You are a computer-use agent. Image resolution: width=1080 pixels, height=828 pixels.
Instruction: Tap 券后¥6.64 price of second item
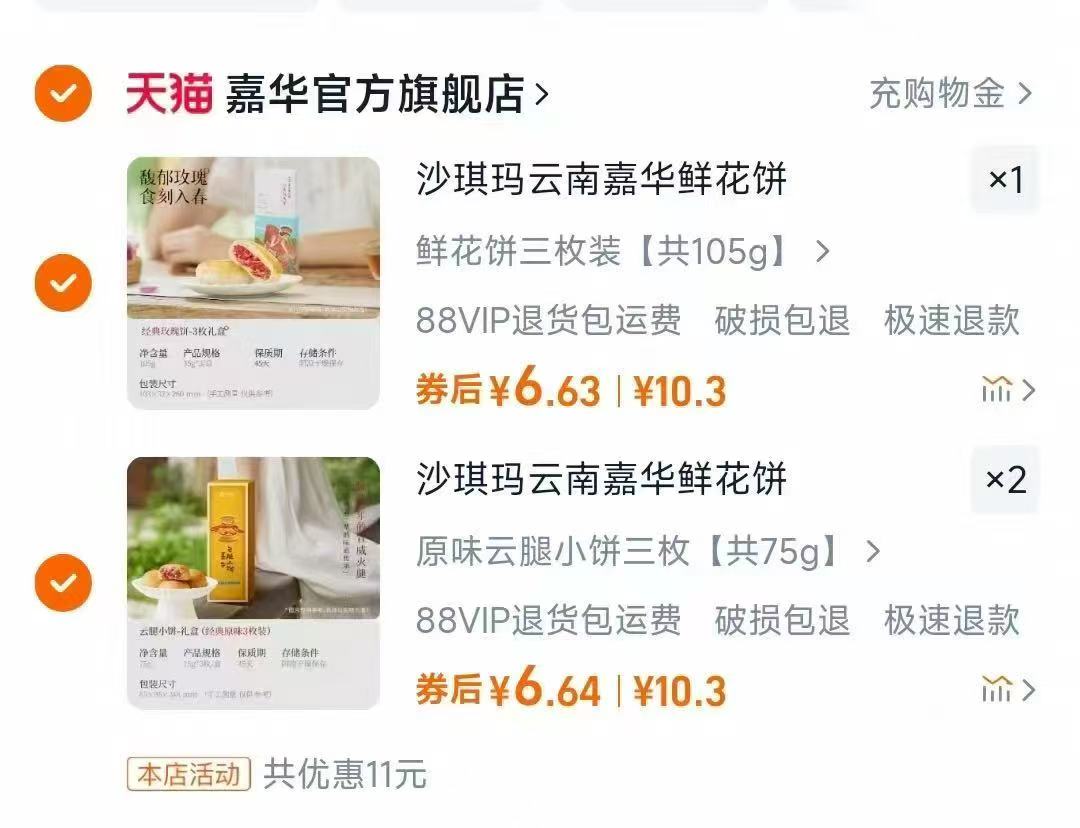click(x=508, y=689)
